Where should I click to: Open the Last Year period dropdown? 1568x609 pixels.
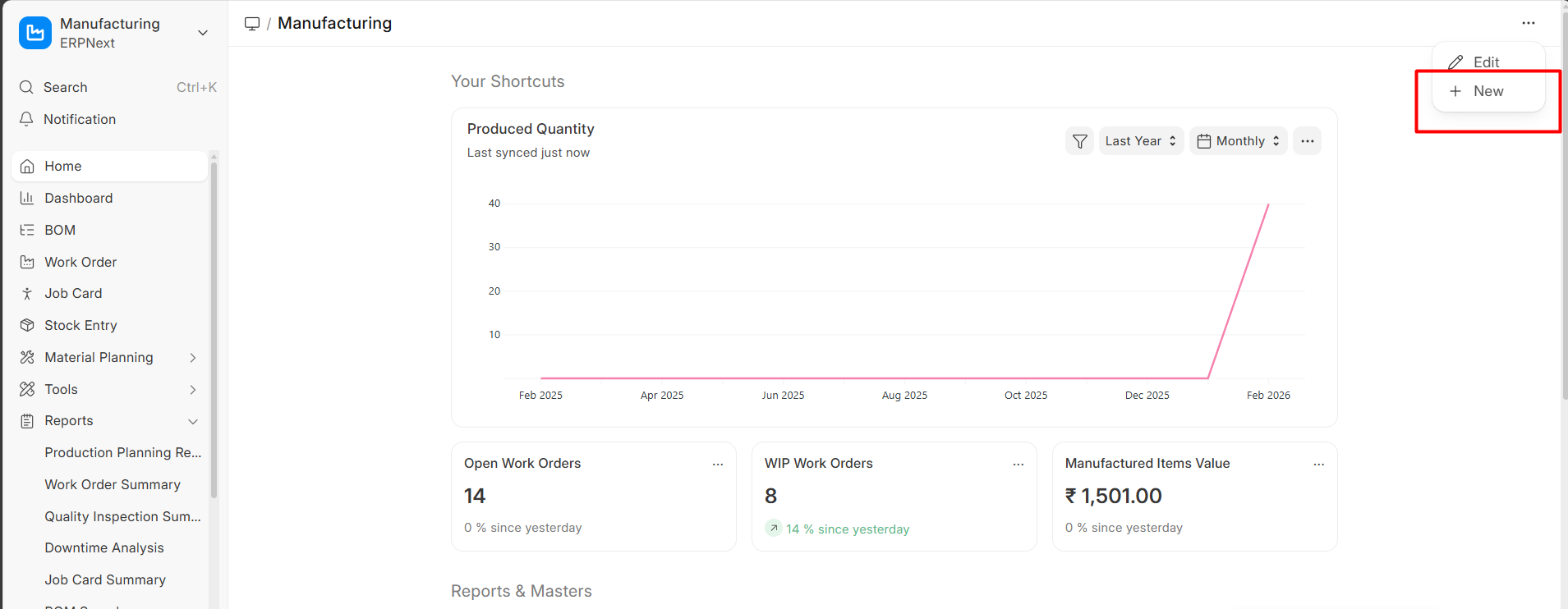[1140, 141]
